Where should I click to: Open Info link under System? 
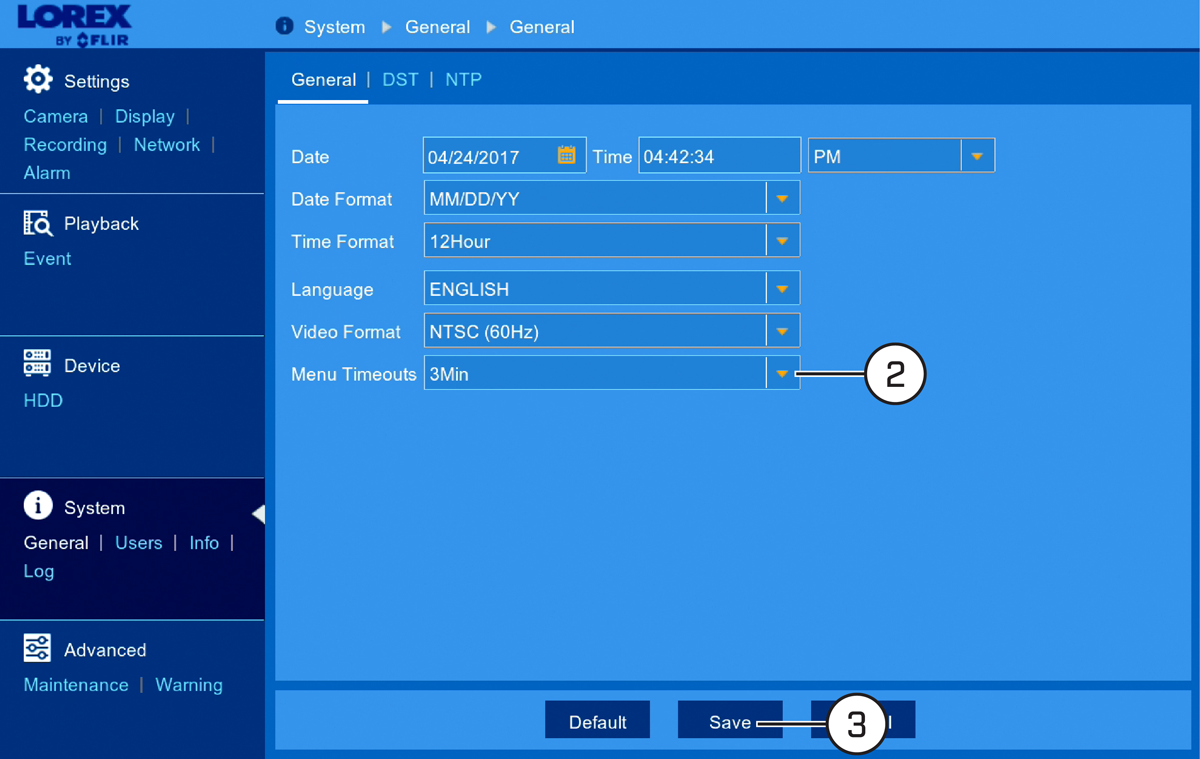204,542
